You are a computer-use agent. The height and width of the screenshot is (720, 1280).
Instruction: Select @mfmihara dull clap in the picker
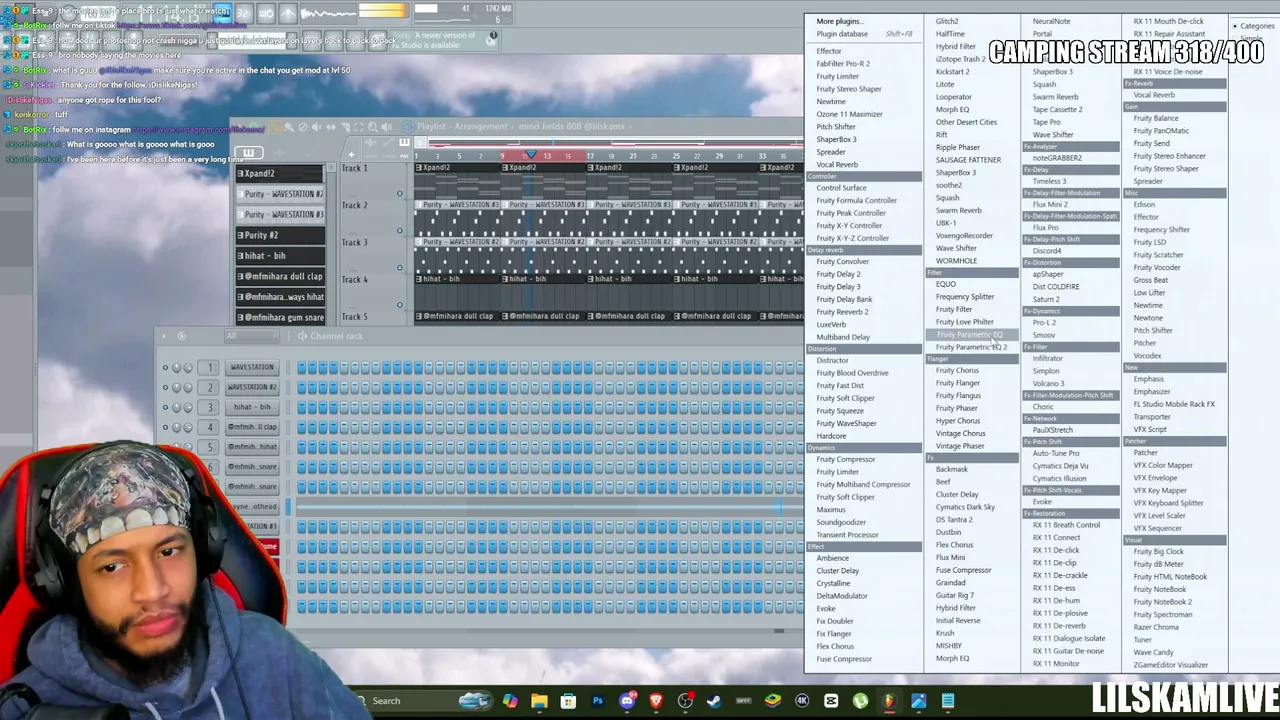point(280,276)
